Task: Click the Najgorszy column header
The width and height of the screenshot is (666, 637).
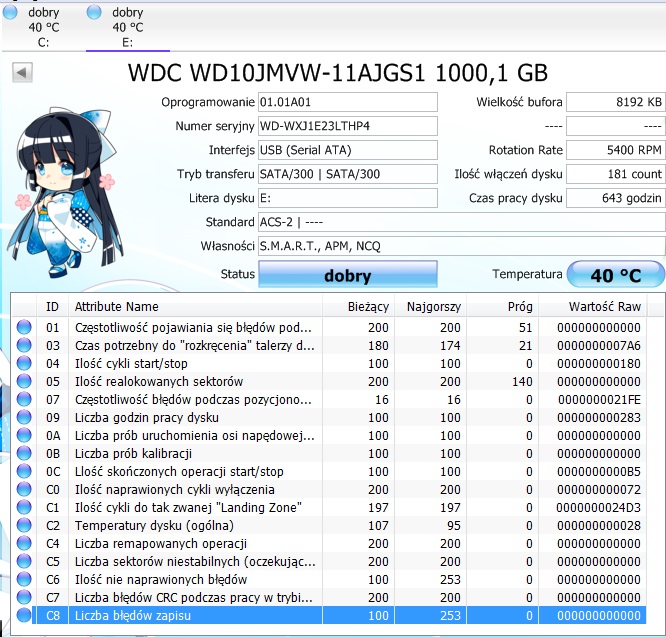Action: pos(431,307)
